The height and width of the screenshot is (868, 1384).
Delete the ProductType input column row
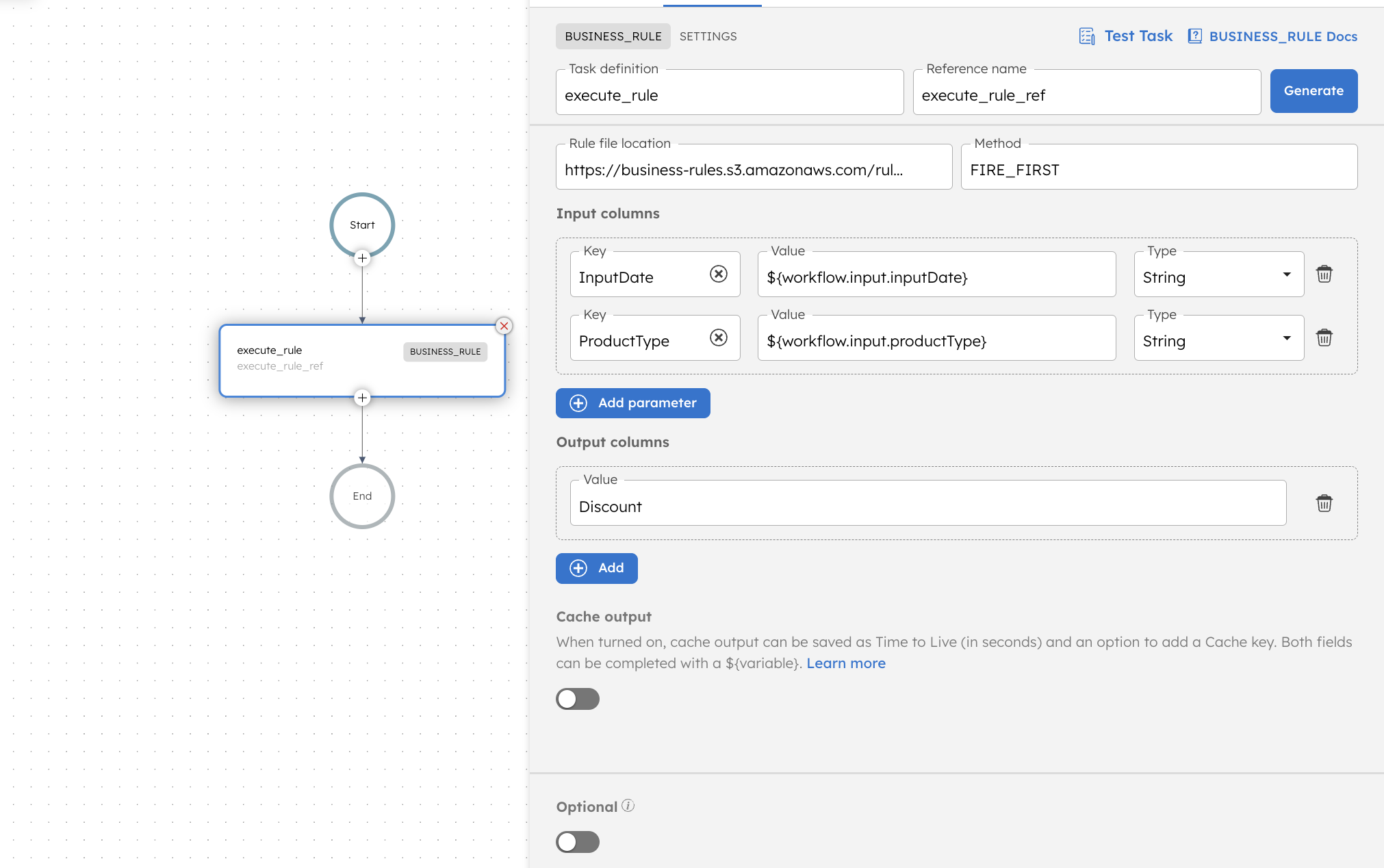click(1324, 337)
